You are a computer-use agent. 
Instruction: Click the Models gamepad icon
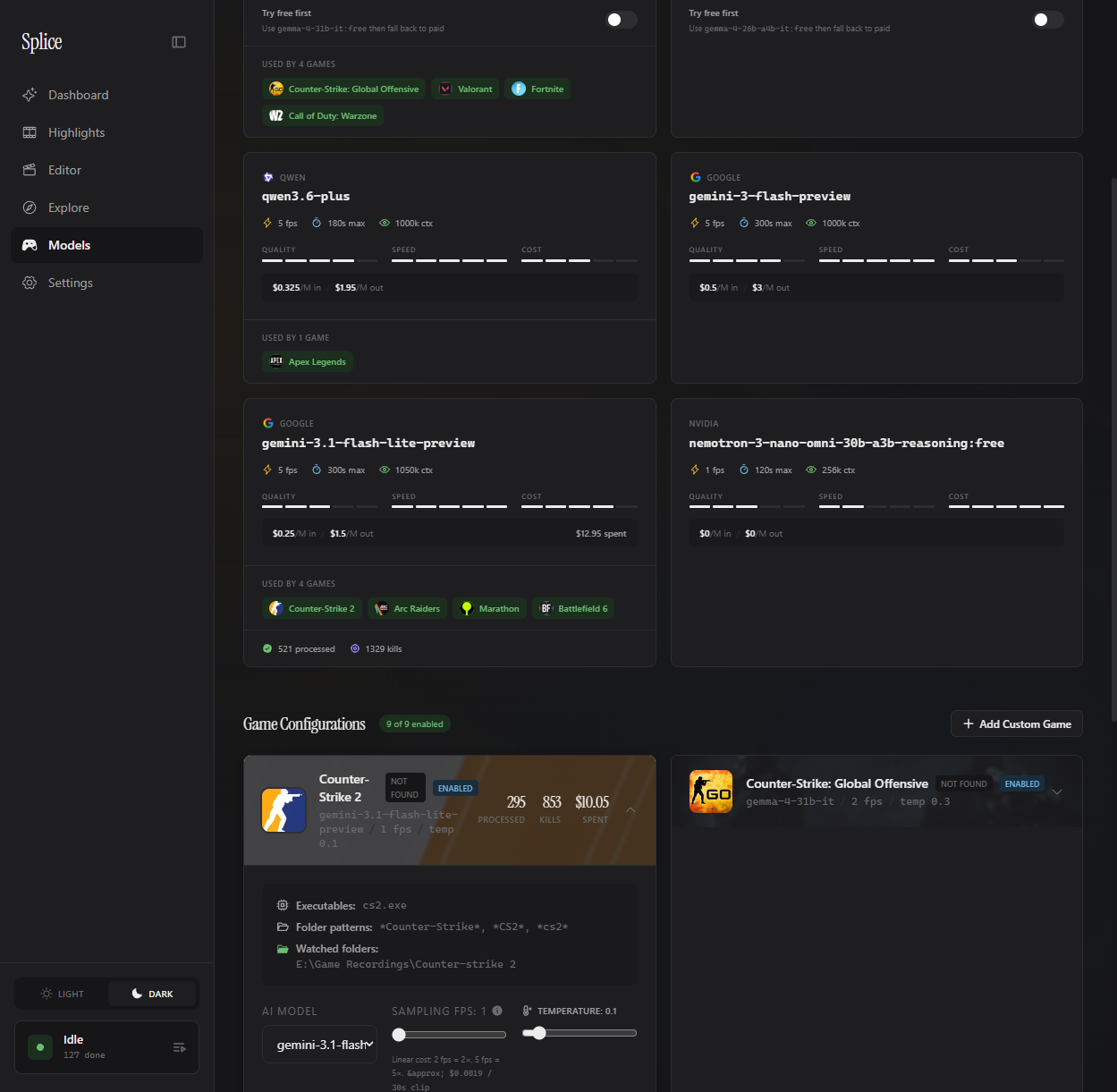pos(30,245)
